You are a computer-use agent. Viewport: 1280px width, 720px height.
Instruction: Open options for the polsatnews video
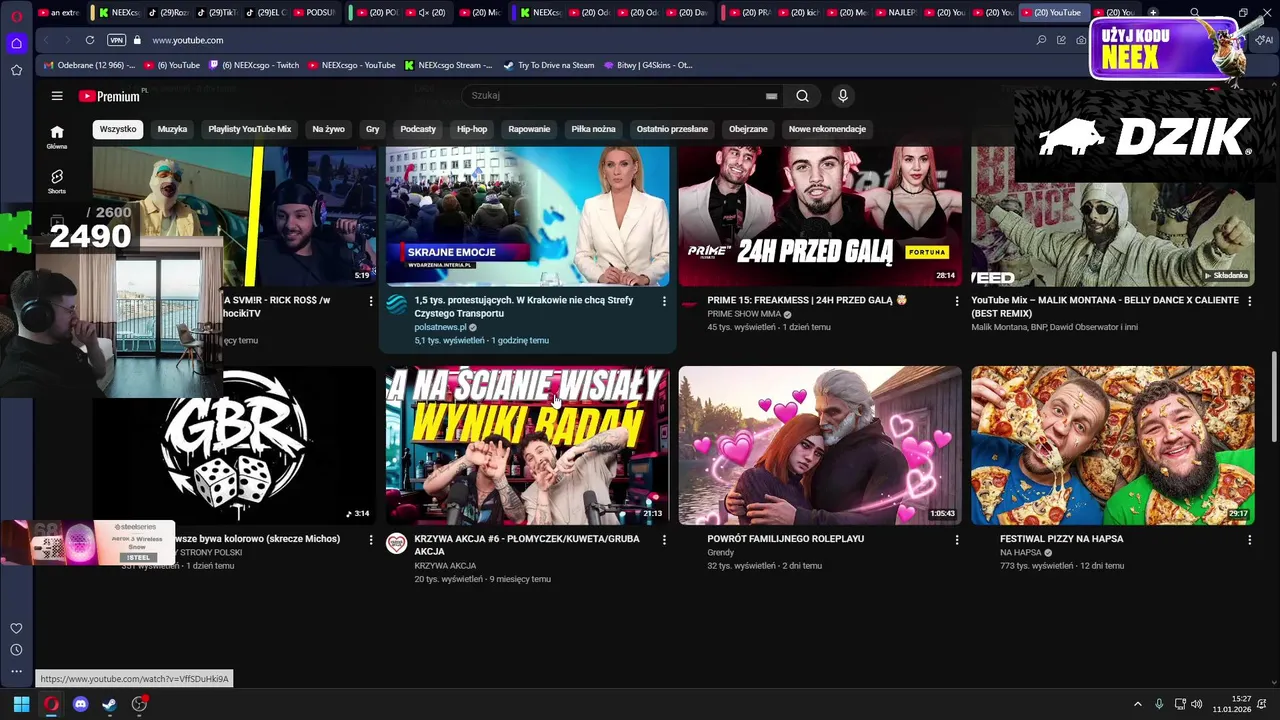click(x=664, y=301)
